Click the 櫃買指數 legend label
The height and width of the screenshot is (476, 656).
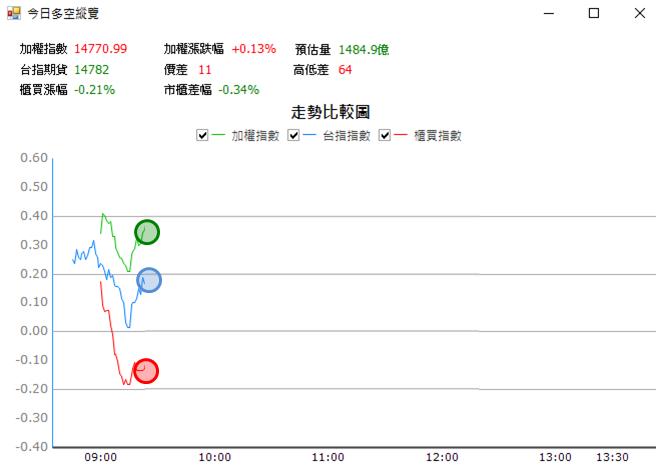[438, 136]
